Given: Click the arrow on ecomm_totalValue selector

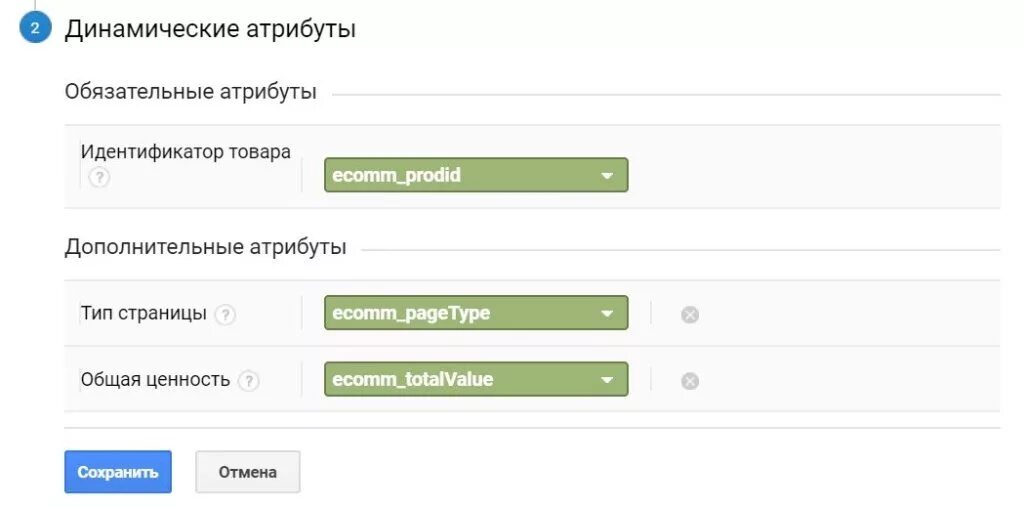Looking at the screenshot, I should coord(606,380).
